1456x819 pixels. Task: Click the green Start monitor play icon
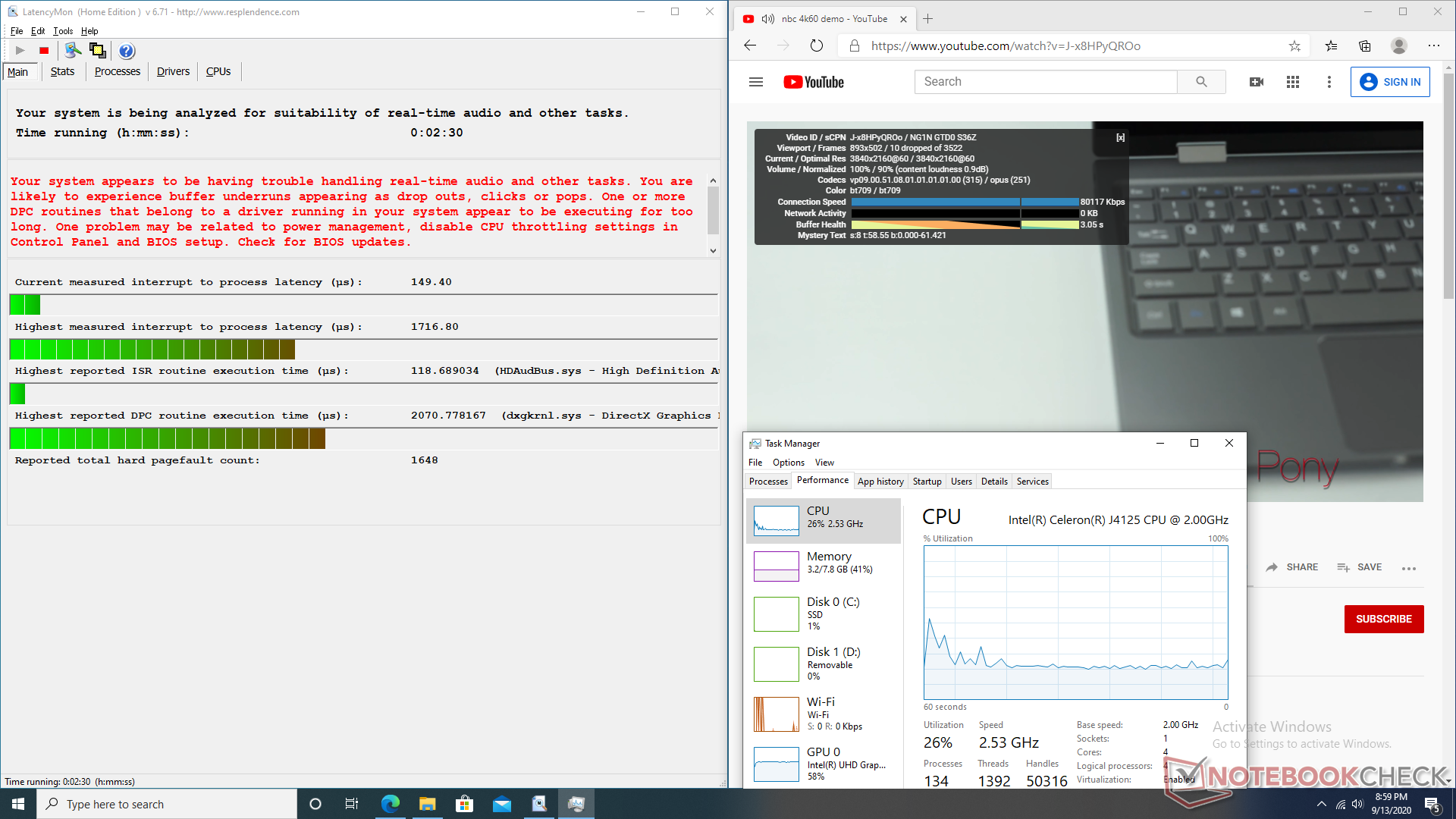[x=20, y=51]
